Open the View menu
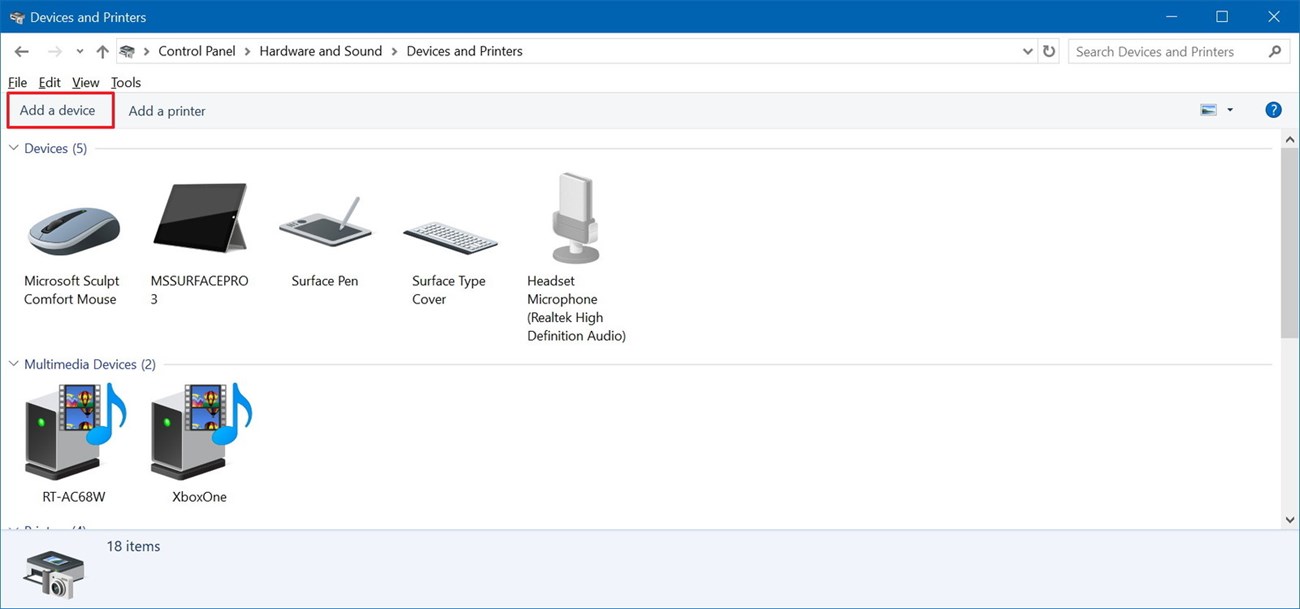Image resolution: width=1300 pixels, height=609 pixels. (85, 82)
